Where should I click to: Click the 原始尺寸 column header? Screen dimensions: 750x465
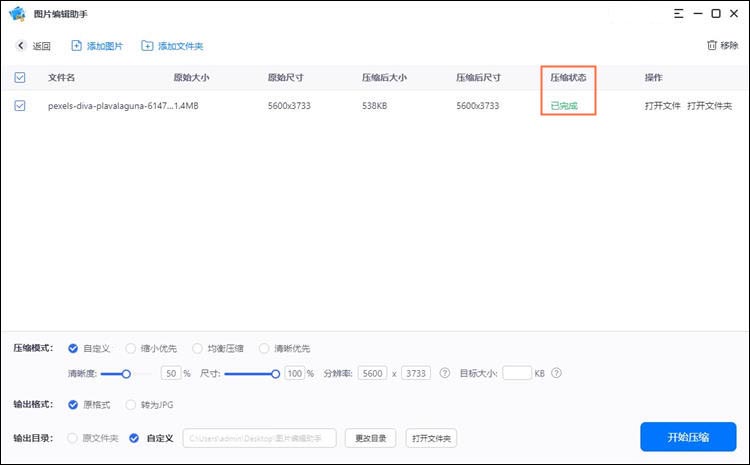coord(286,78)
